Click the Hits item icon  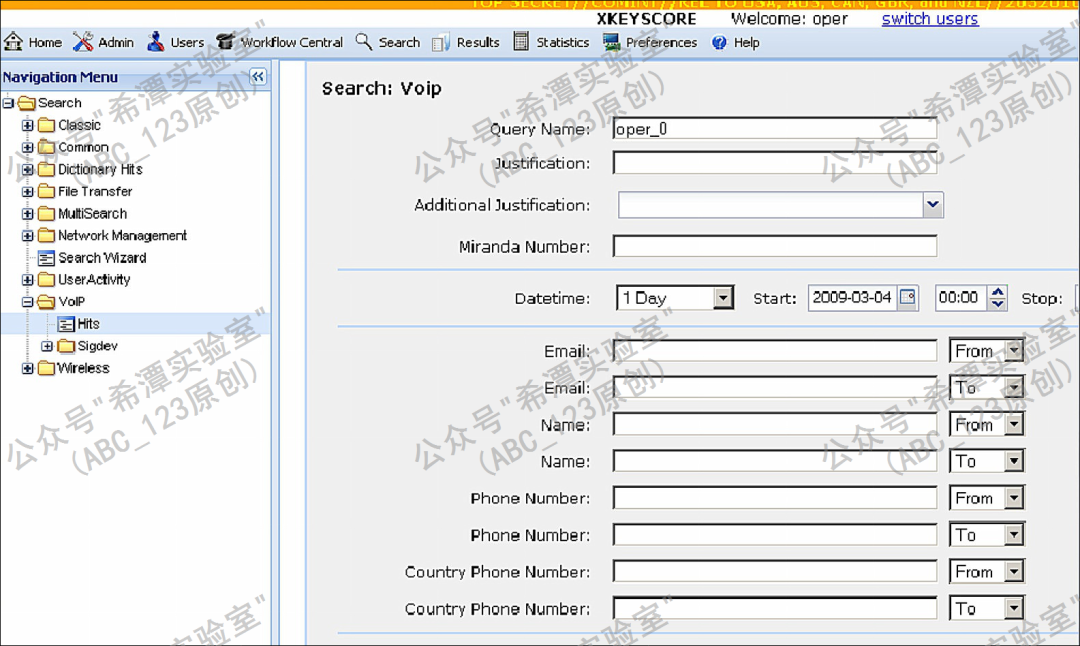tap(66, 324)
